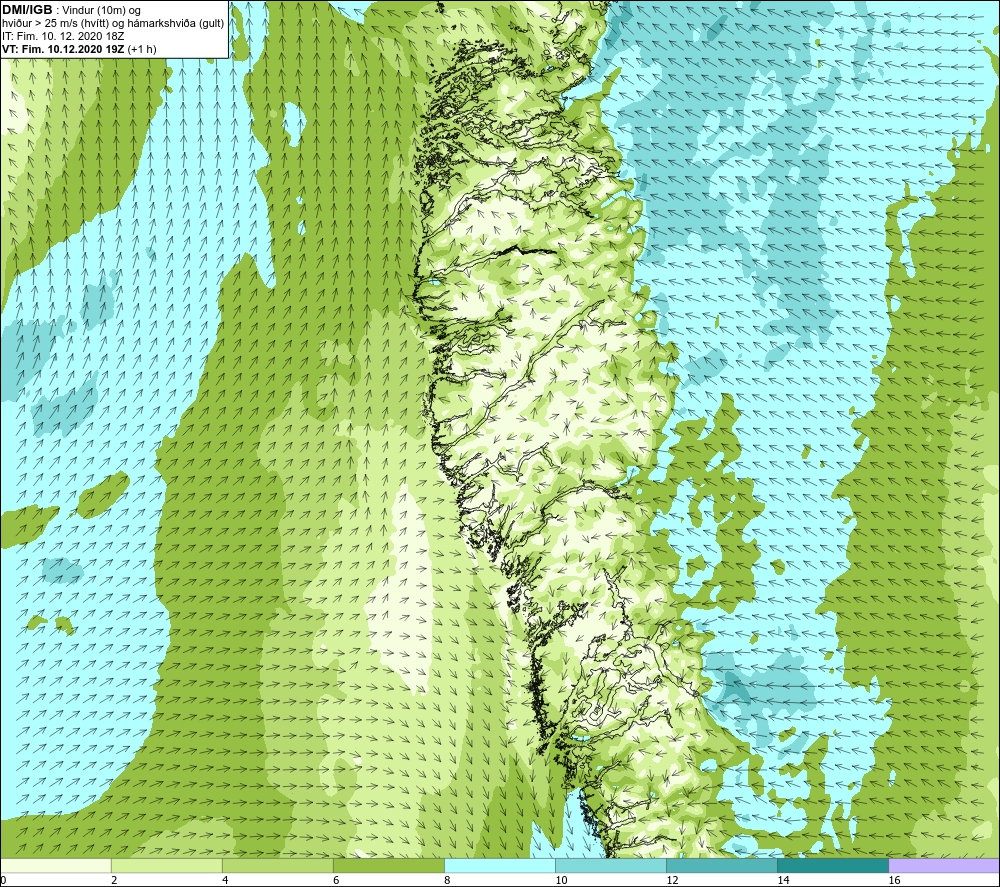The width and height of the screenshot is (1000, 887).
Task: Click the purple above-16 m/s legend swatch
Action: tap(944, 866)
